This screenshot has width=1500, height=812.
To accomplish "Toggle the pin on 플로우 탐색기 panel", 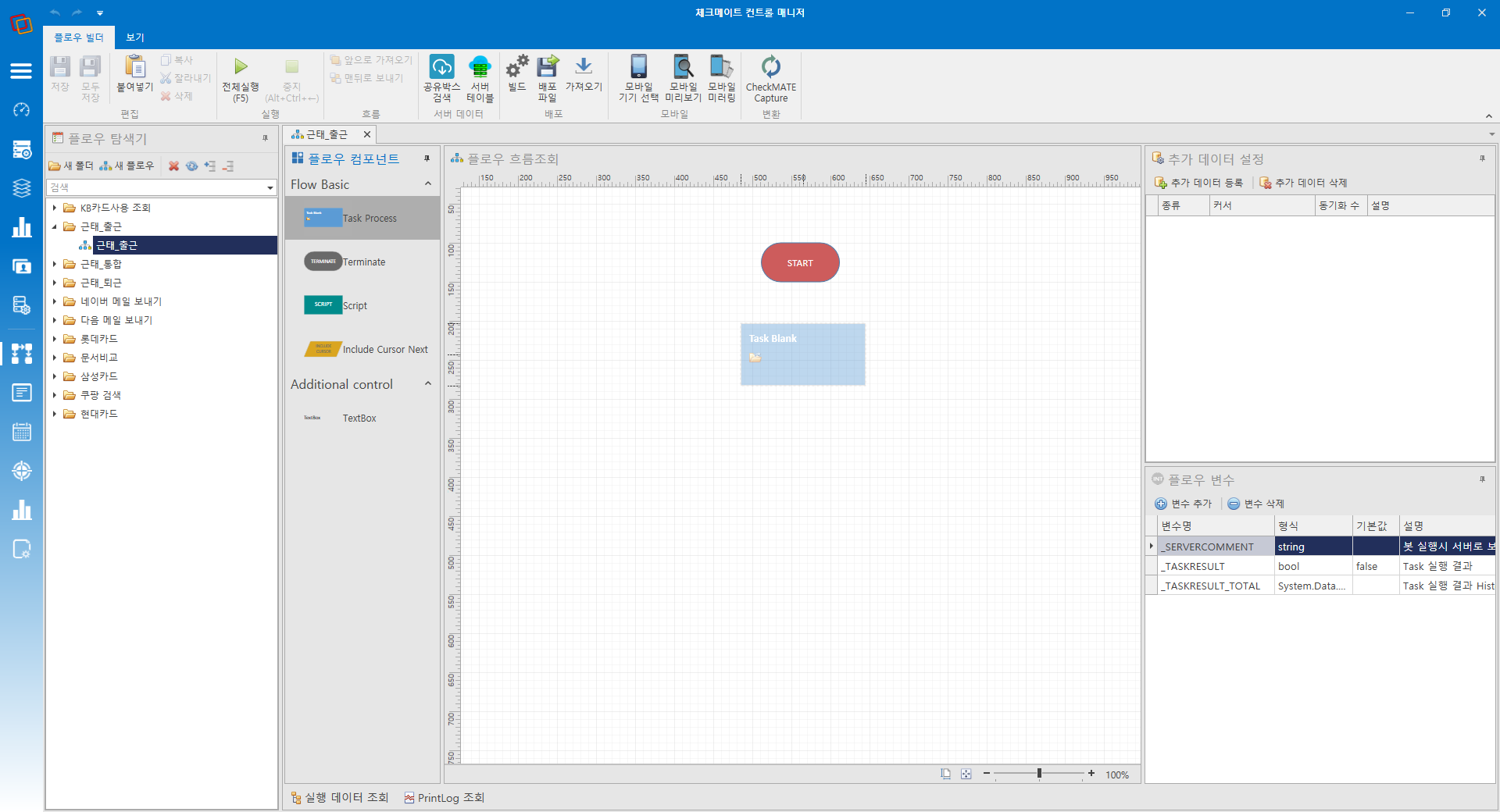I will [x=266, y=138].
